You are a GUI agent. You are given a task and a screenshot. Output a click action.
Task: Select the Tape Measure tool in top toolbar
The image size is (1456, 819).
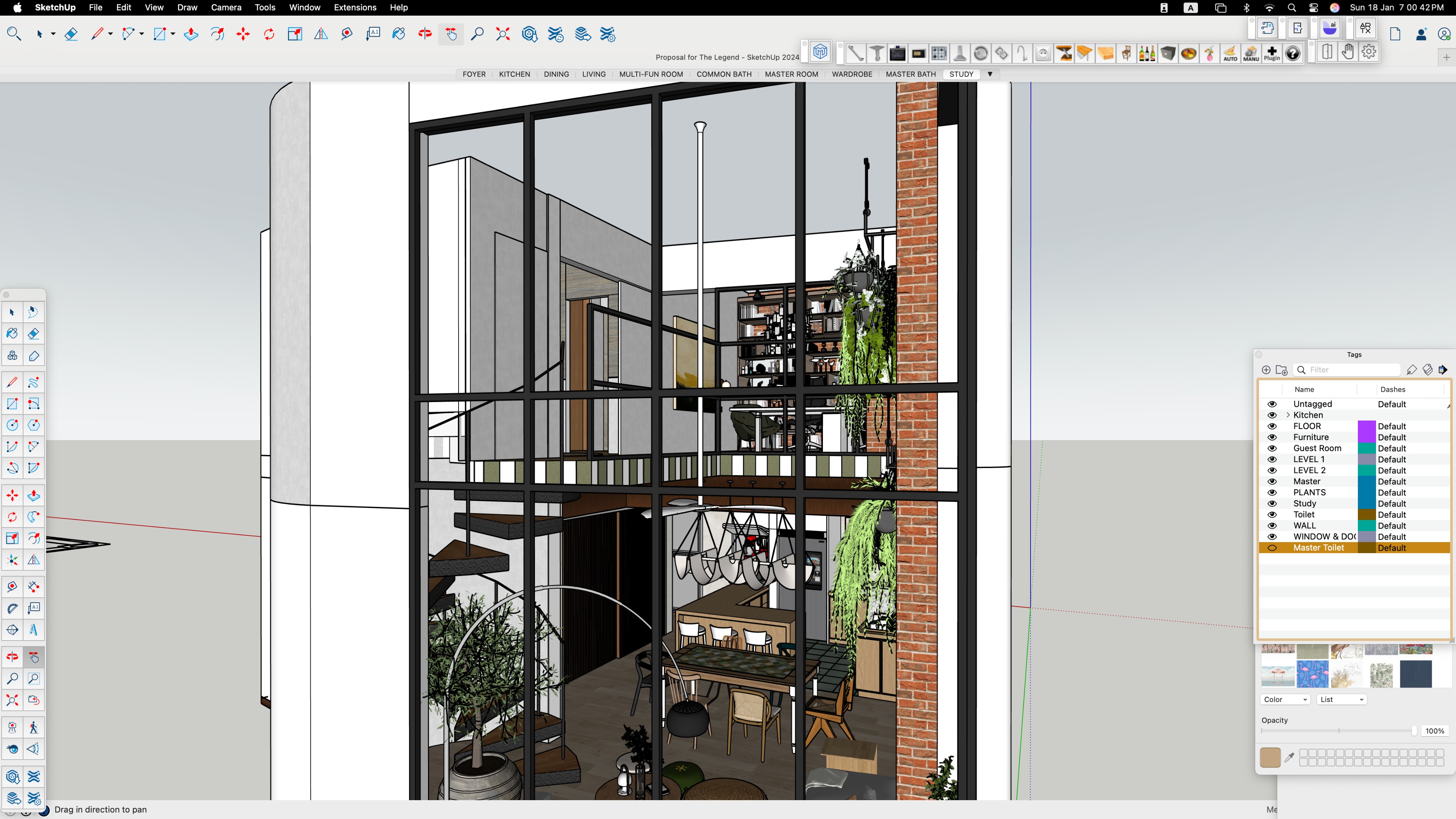pos(347,34)
